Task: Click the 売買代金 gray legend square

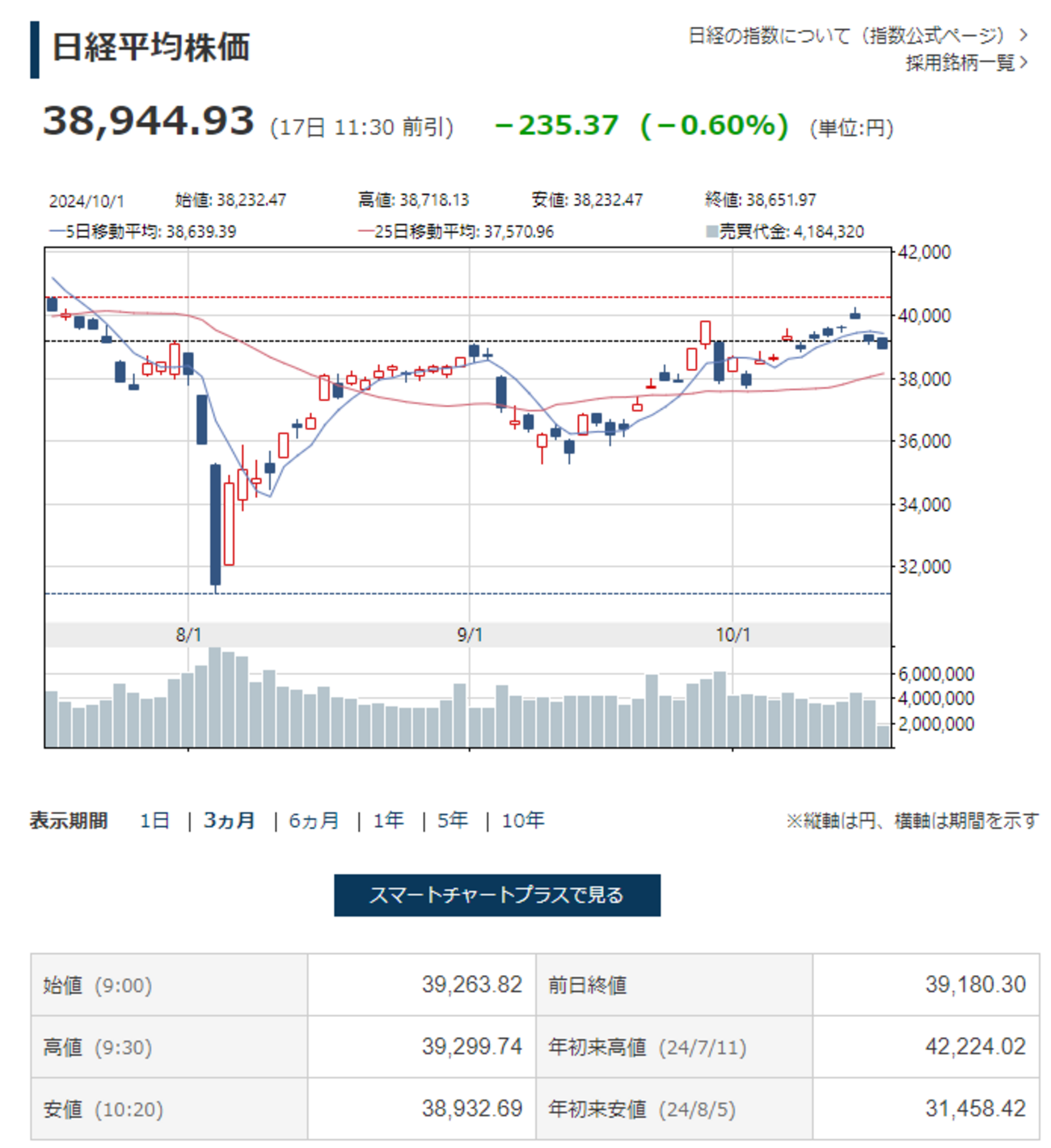Action: (x=711, y=232)
